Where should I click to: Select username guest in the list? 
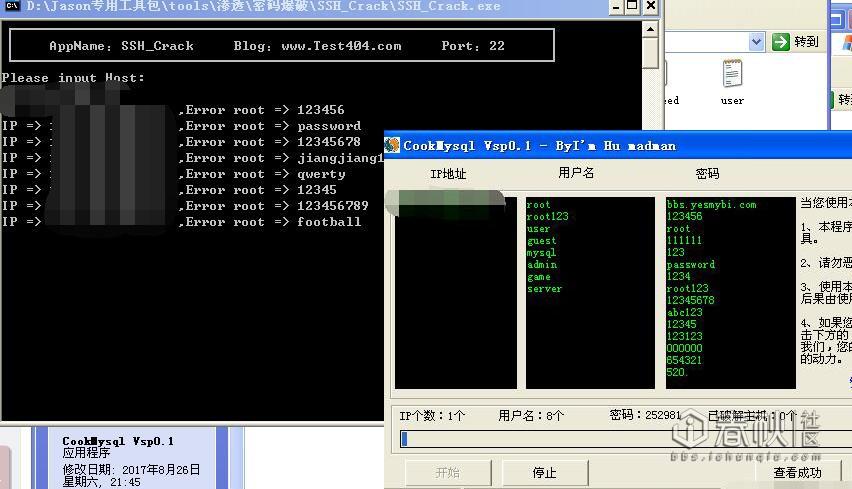point(541,240)
